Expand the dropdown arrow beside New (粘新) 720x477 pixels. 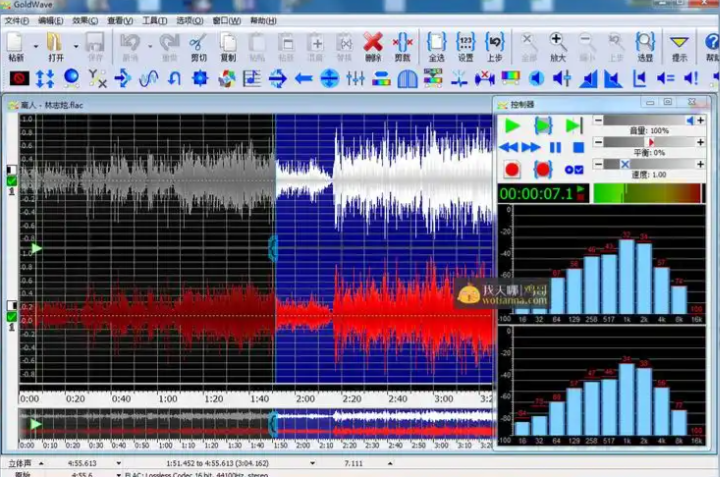(x=36, y=45)
